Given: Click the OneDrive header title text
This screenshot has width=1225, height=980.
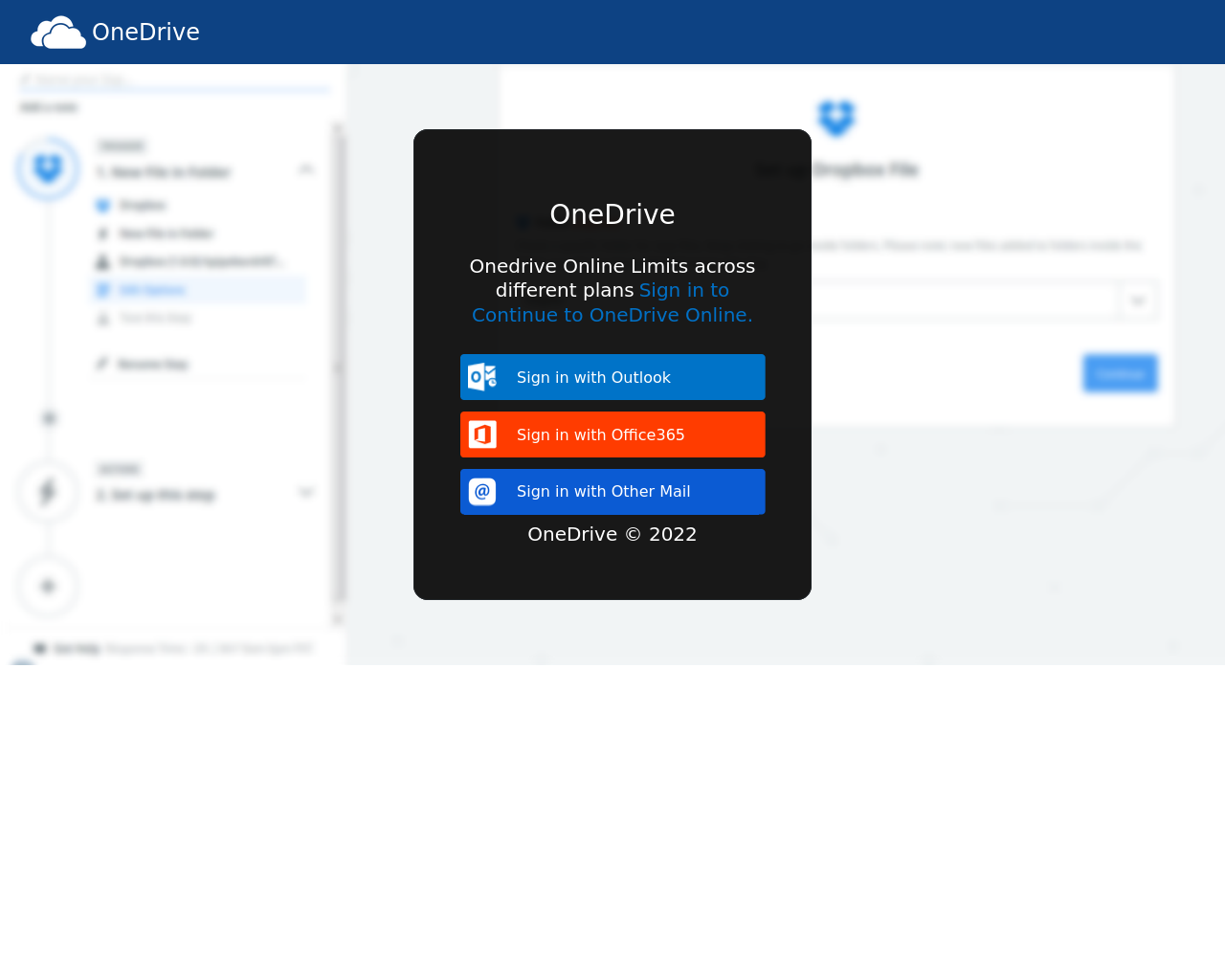Looking at the screenshot, I should click(x=145, y=32).
